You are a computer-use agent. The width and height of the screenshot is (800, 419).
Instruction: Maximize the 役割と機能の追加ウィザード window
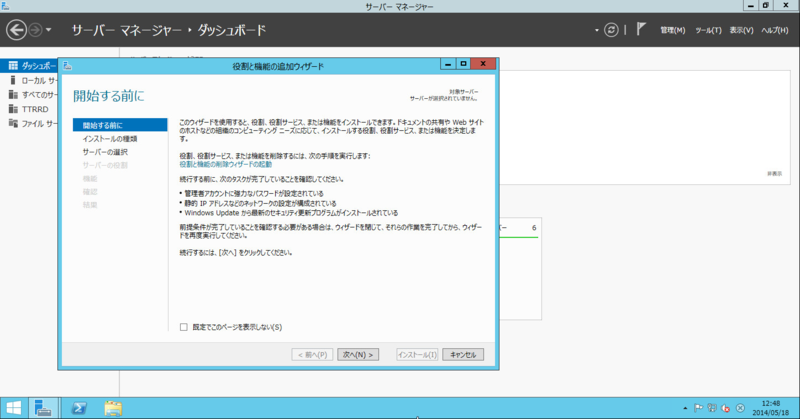tap(463, 64)
